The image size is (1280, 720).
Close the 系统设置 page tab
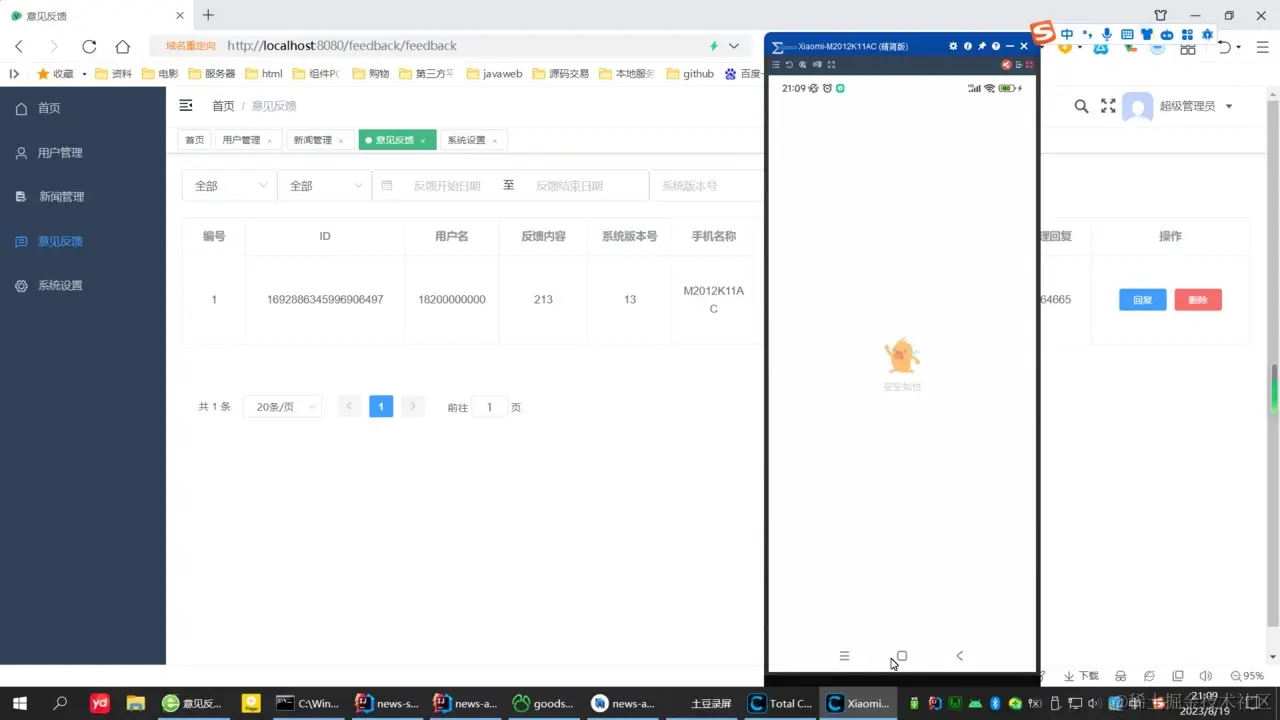[x=495, y=141]
